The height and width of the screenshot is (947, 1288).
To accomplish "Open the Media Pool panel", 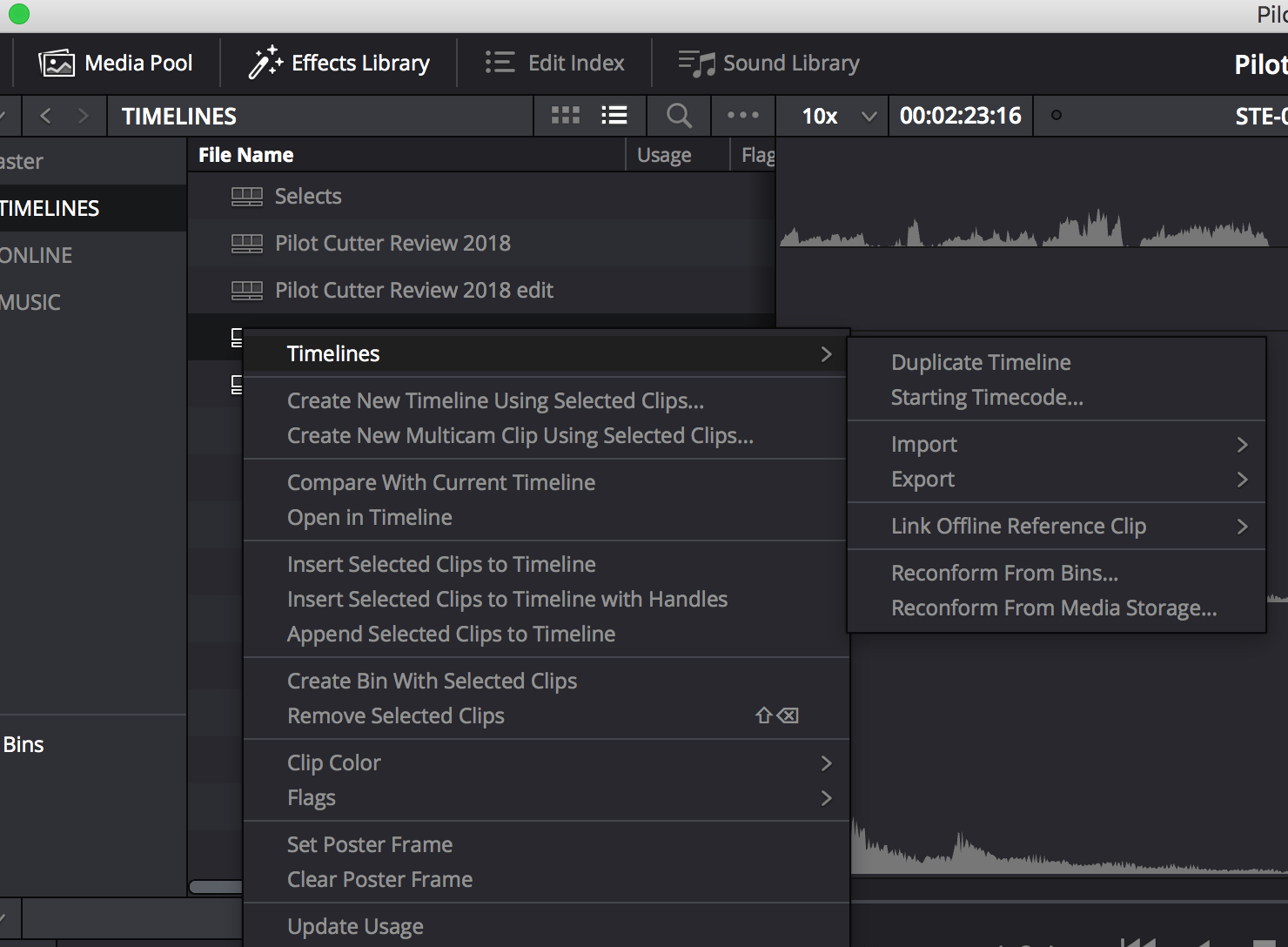I will pyautogui.click(x=116, y=64).
